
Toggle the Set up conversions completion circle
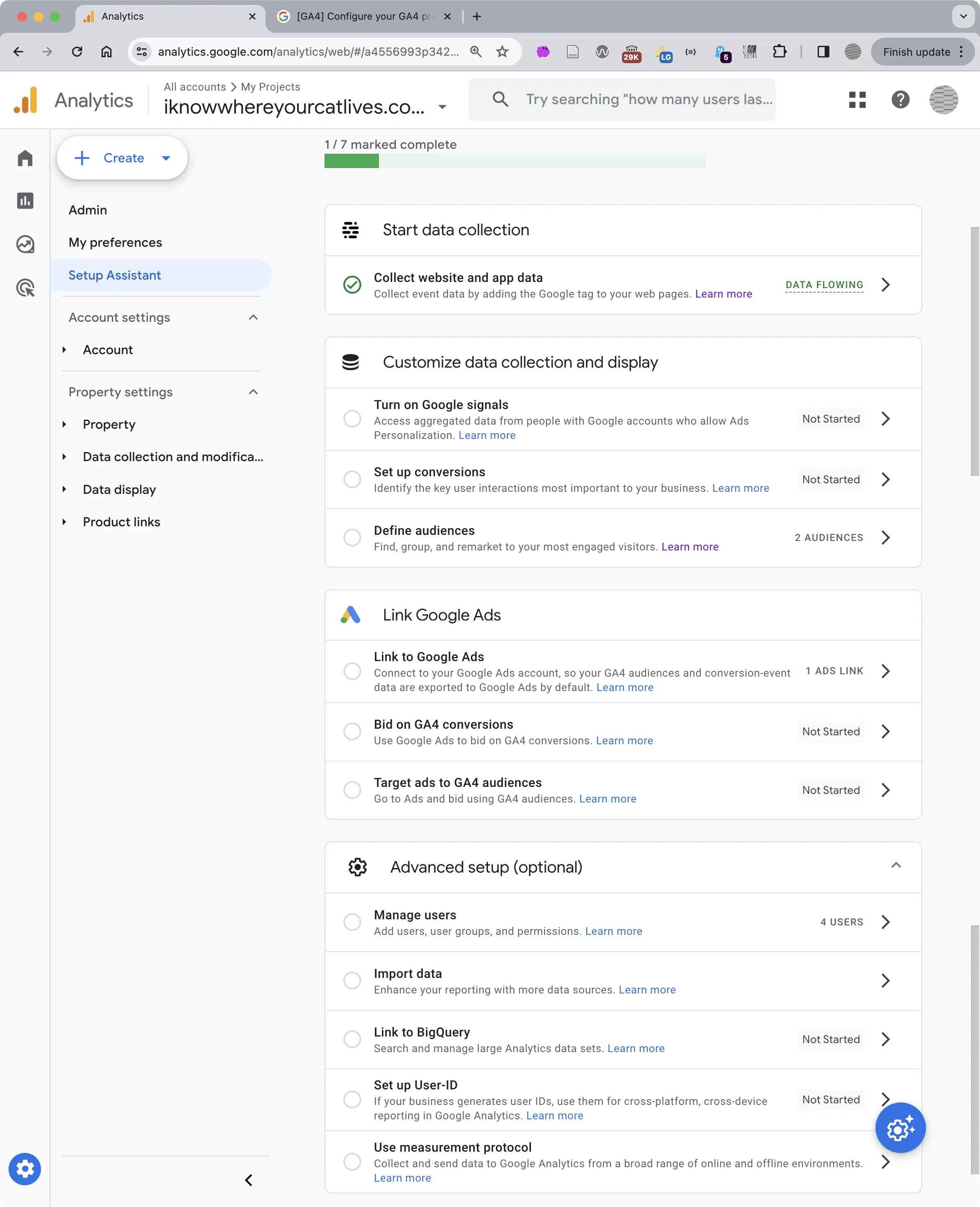coord(352,480)
